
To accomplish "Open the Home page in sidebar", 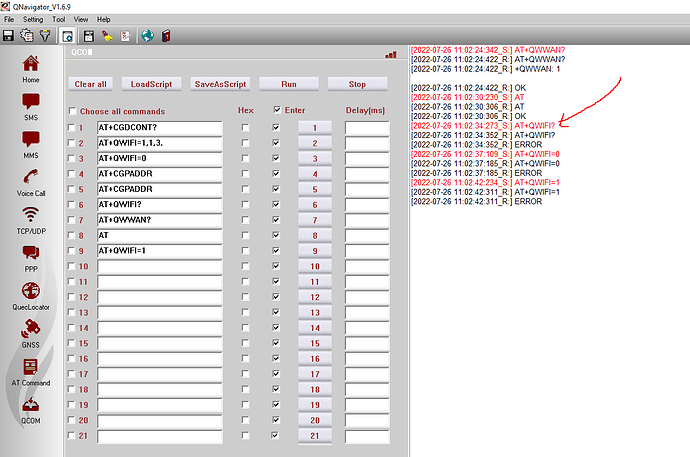I will point(31,68).
